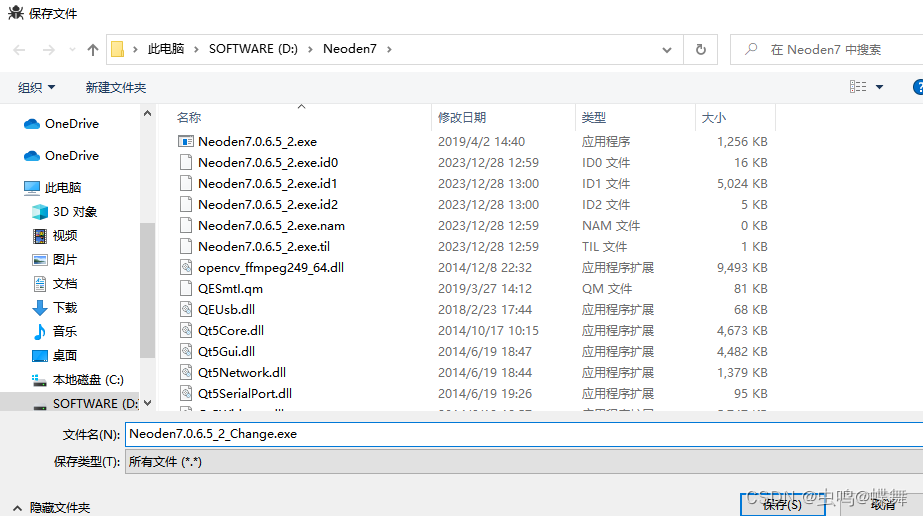
Task: Create a new folder with 新建文件夹
Action: (x=115, y=88)
